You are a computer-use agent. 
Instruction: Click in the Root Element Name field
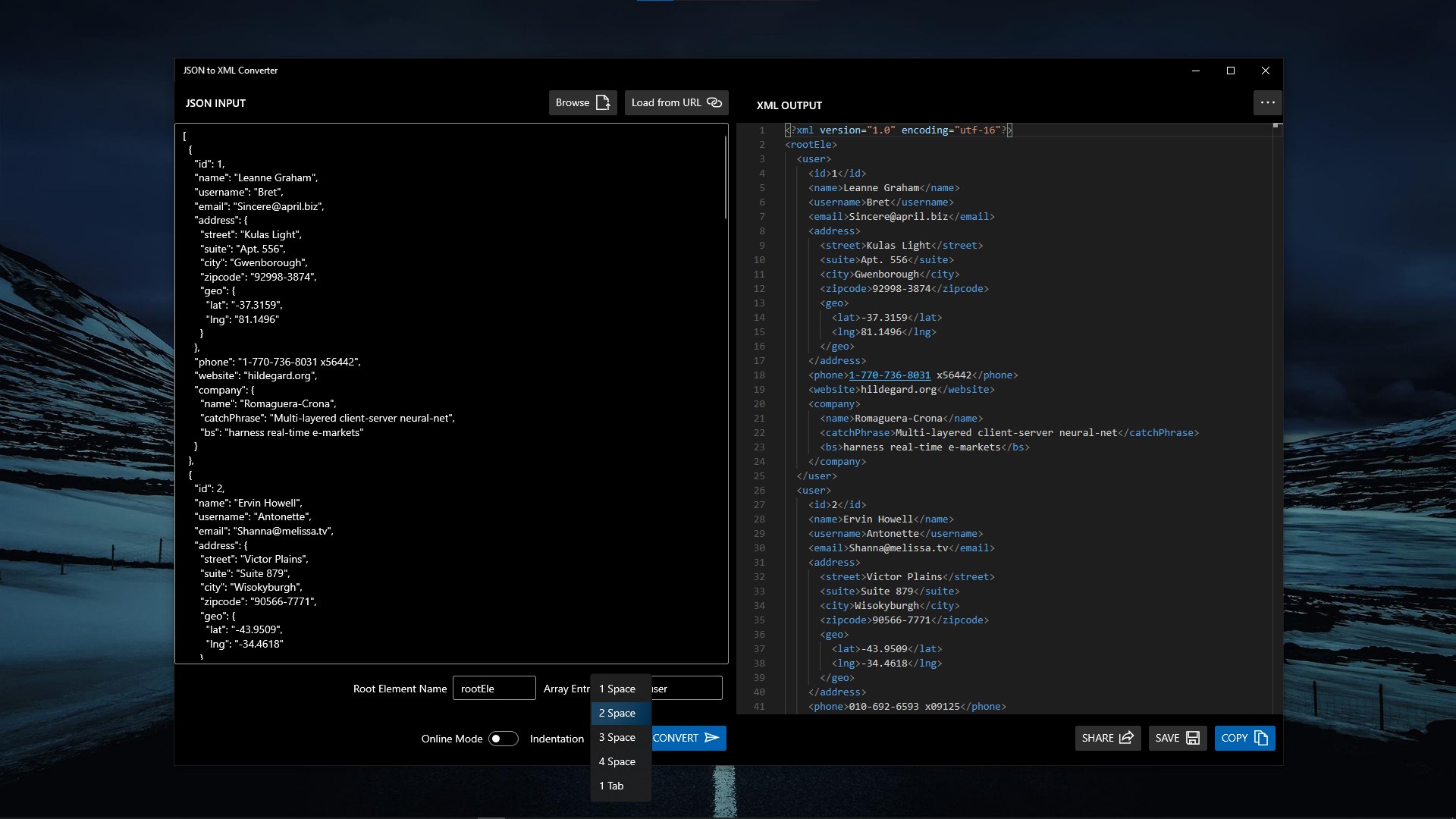click(494, 689)
